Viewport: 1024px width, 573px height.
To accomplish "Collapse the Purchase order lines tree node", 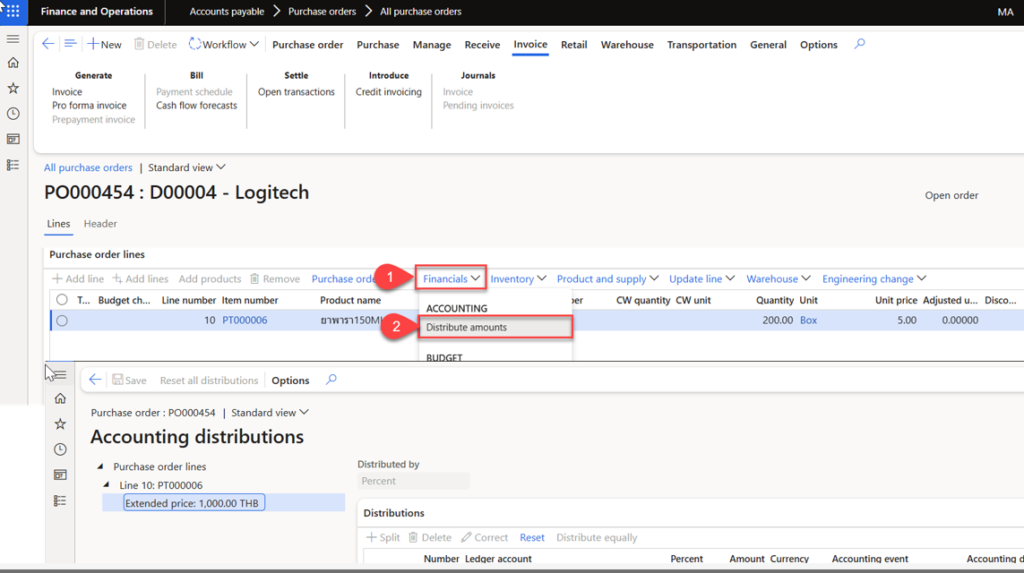I will (x=100, y=467).
